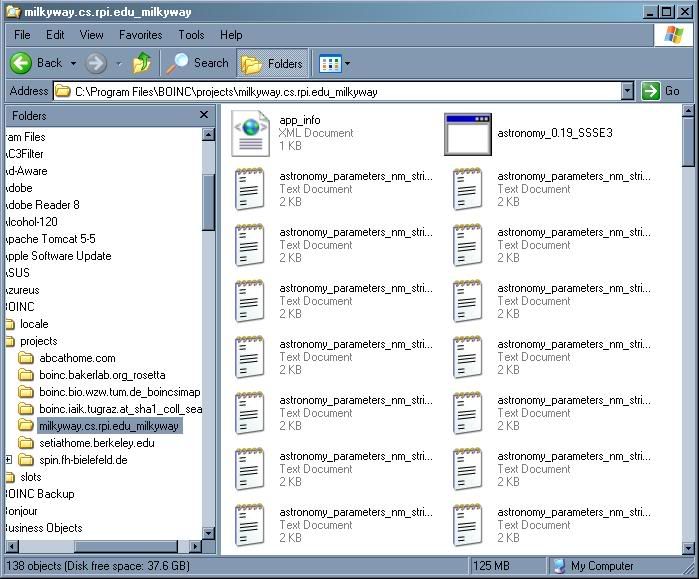Select the first left-column astronomy_parameters text file icon
Image resolution: width=699 pixels, height=579 pixels.
(x=250, y=189)
